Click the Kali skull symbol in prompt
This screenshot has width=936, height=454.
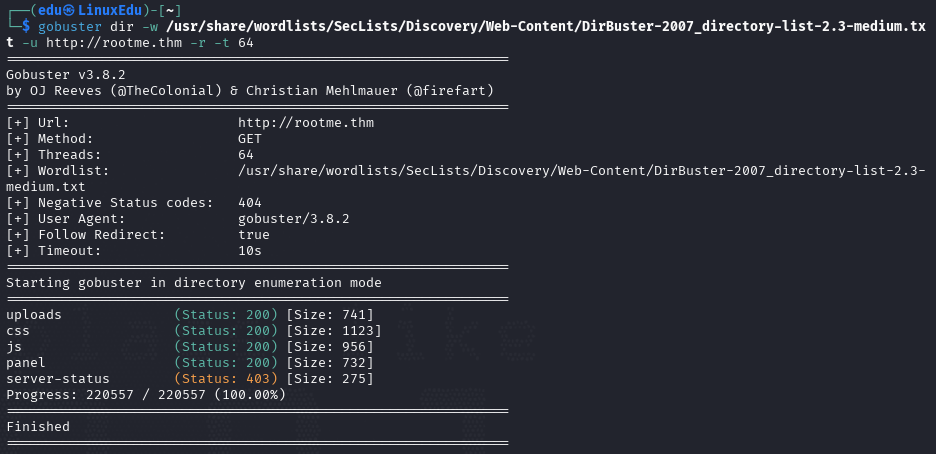[70, 11]
